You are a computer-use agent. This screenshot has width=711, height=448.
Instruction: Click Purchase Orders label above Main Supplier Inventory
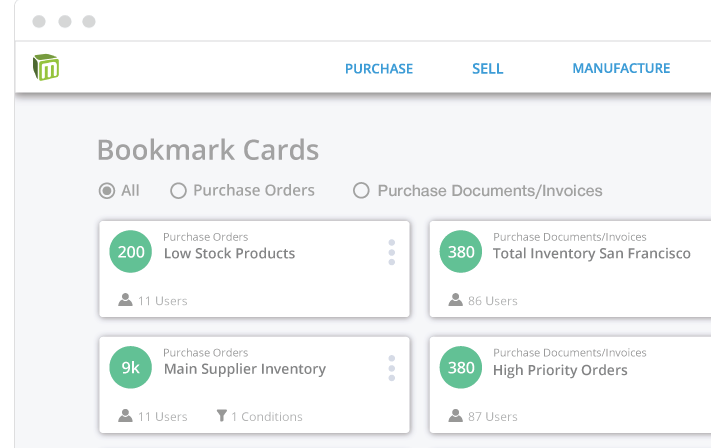pos(205,353)
